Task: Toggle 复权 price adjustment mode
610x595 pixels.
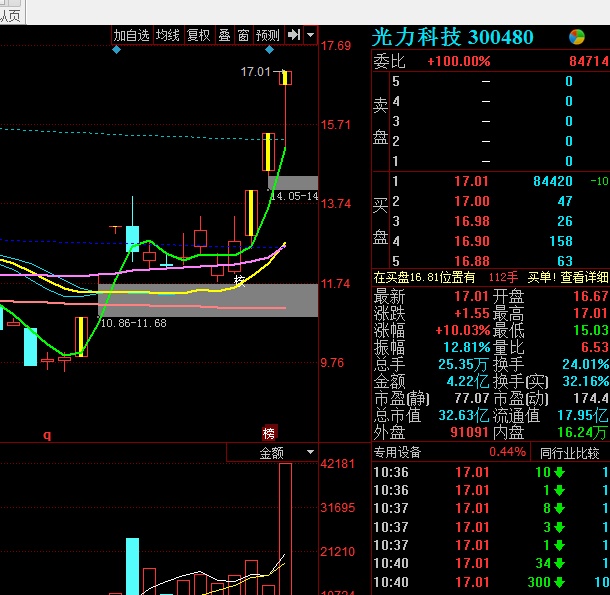Action: click(x=198, y=35)
